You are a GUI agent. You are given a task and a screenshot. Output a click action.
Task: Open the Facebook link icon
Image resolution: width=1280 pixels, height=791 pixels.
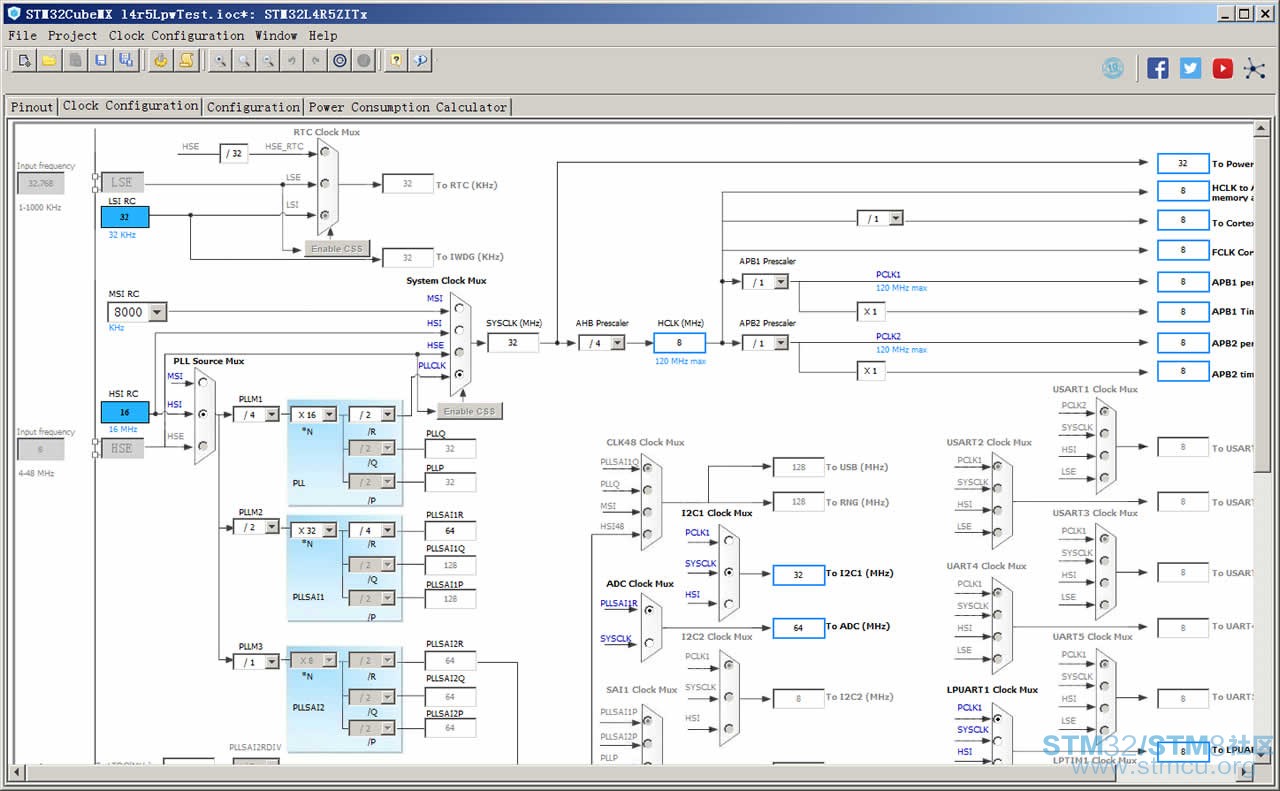[1157, 68]
